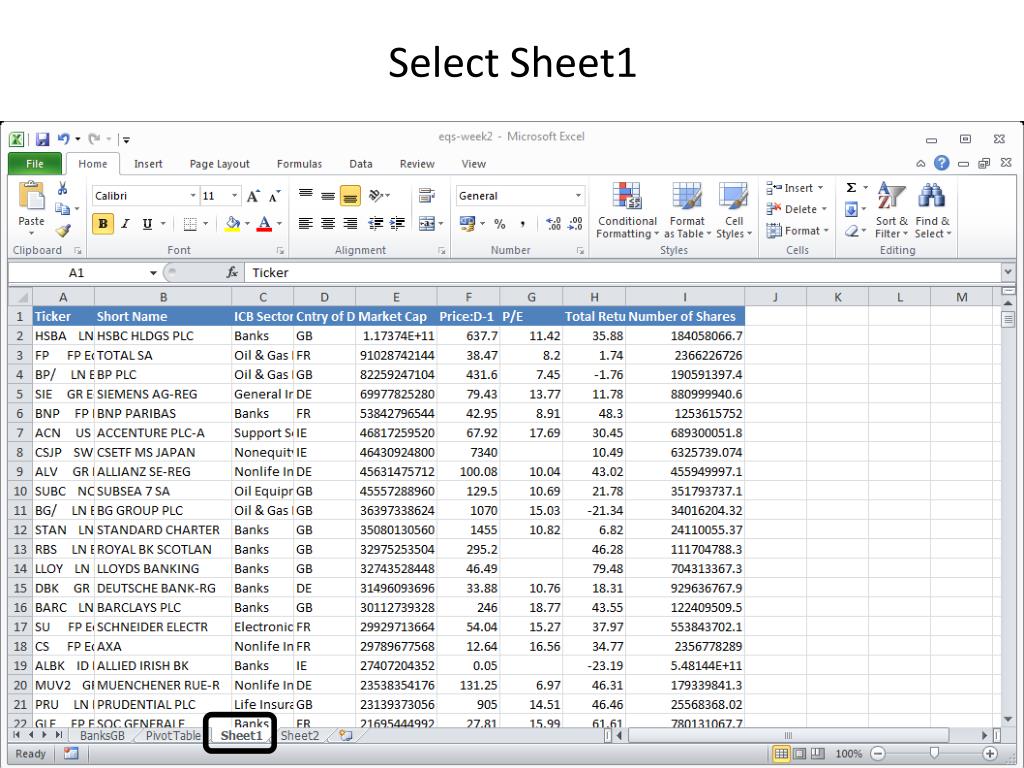
Task: Click the Zoom In plus button
Action: pos(991,754)
